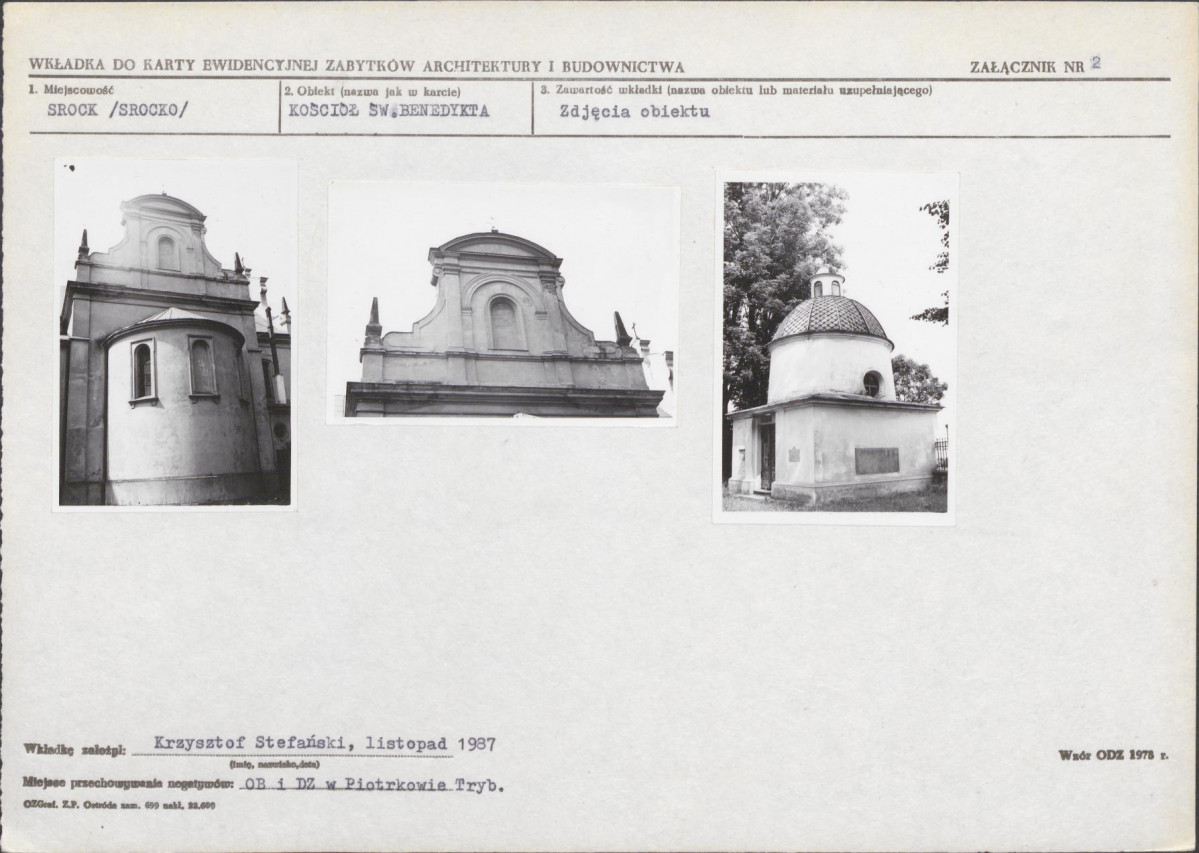Select the object name 'KOŚCIÓŁ ŚW.BENEDYKTA'
Viewport: 1199px width, 853px height.
[x=388, y=110]
